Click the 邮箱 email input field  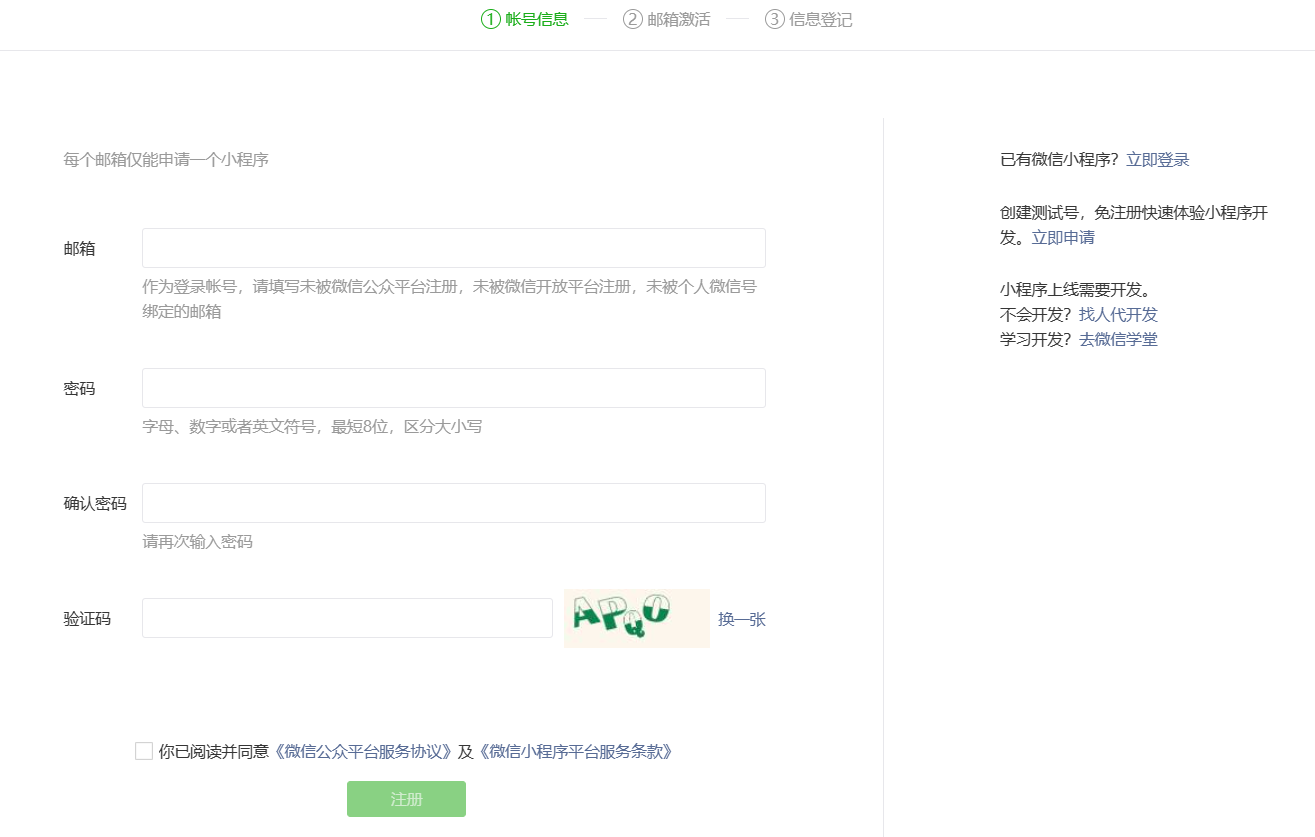point(454,248)
